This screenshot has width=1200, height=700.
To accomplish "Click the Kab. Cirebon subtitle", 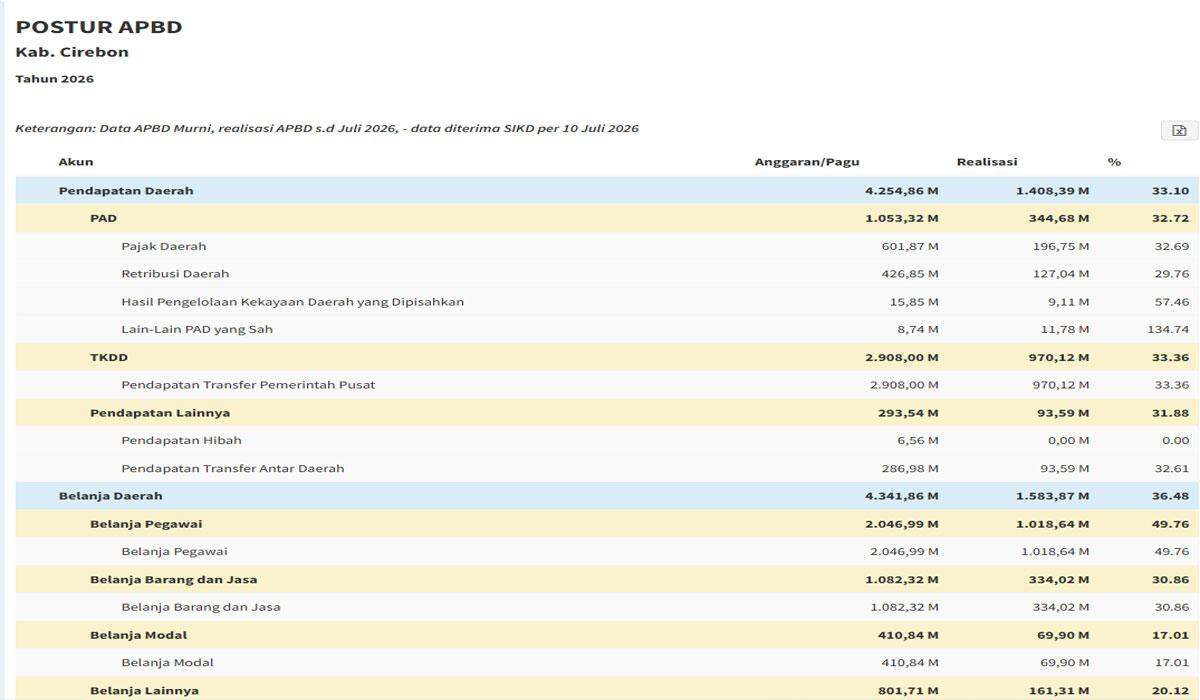I will 72,52.
